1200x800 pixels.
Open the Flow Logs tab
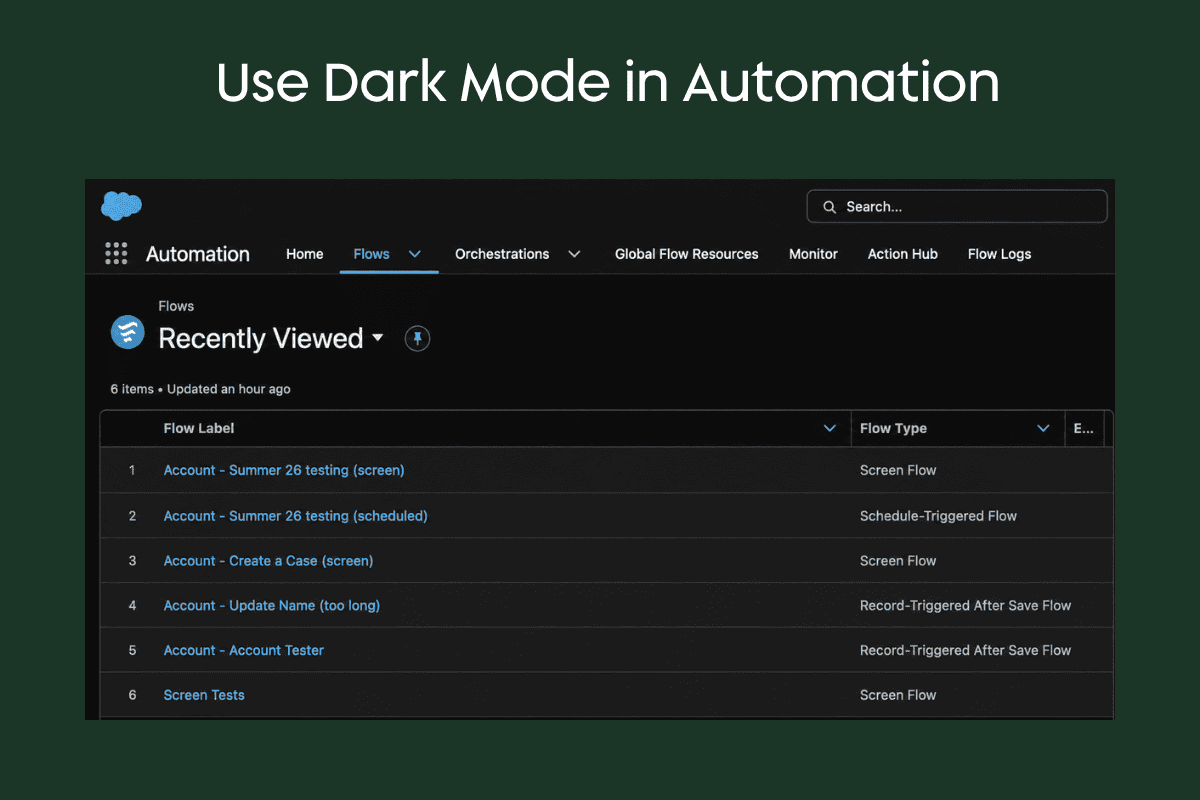click(999, 254)
